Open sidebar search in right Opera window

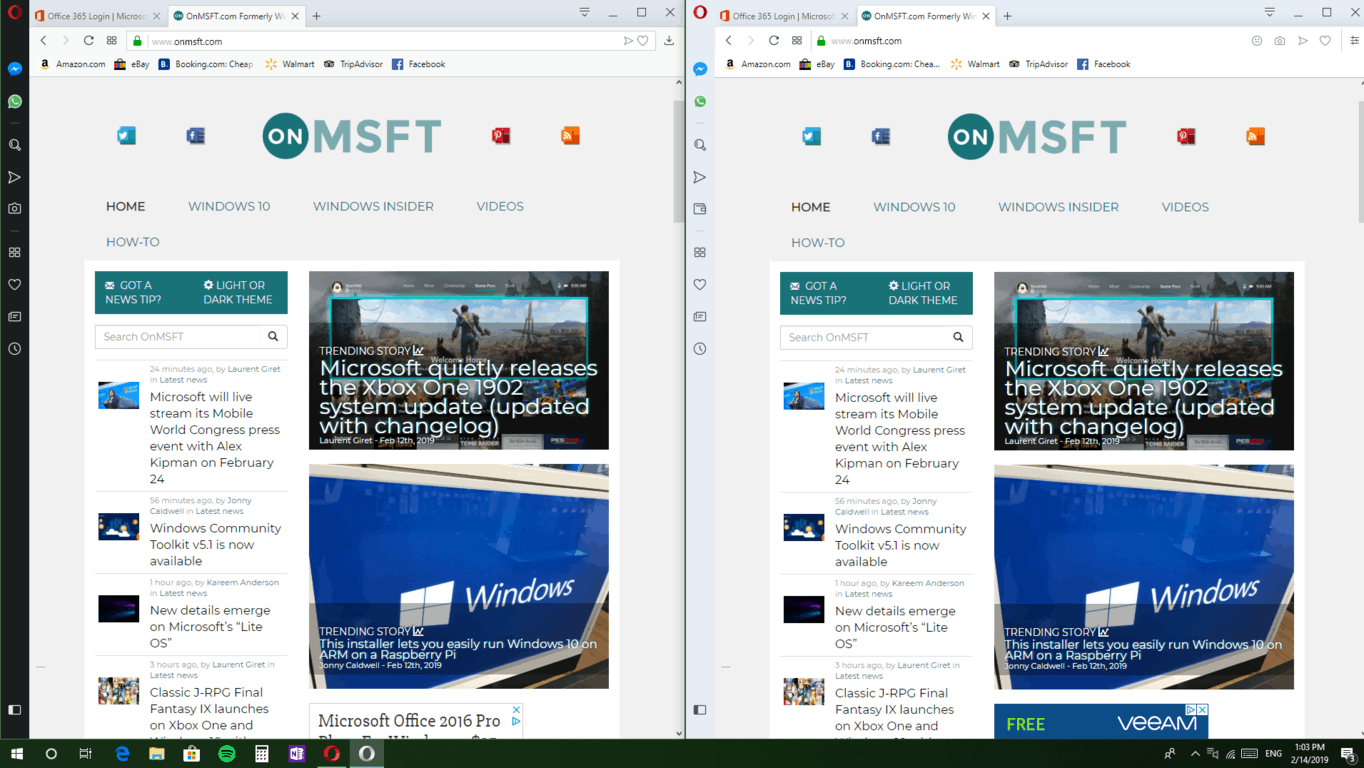point(700,145)
